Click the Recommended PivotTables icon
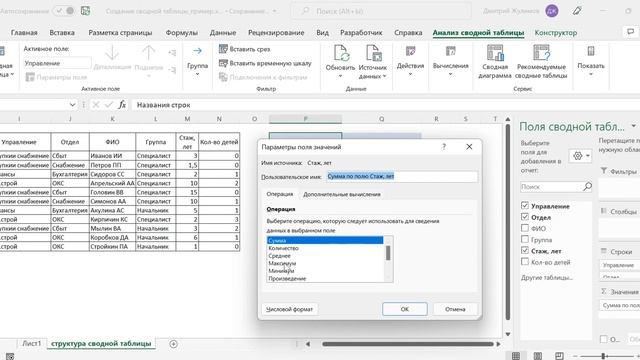Viewport: 640px width, 360px height. click(x=541, y=53)
